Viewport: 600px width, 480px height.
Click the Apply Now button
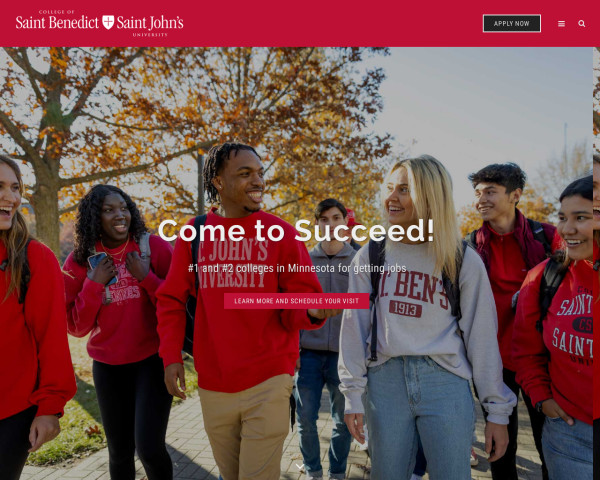tap(512, 23)
